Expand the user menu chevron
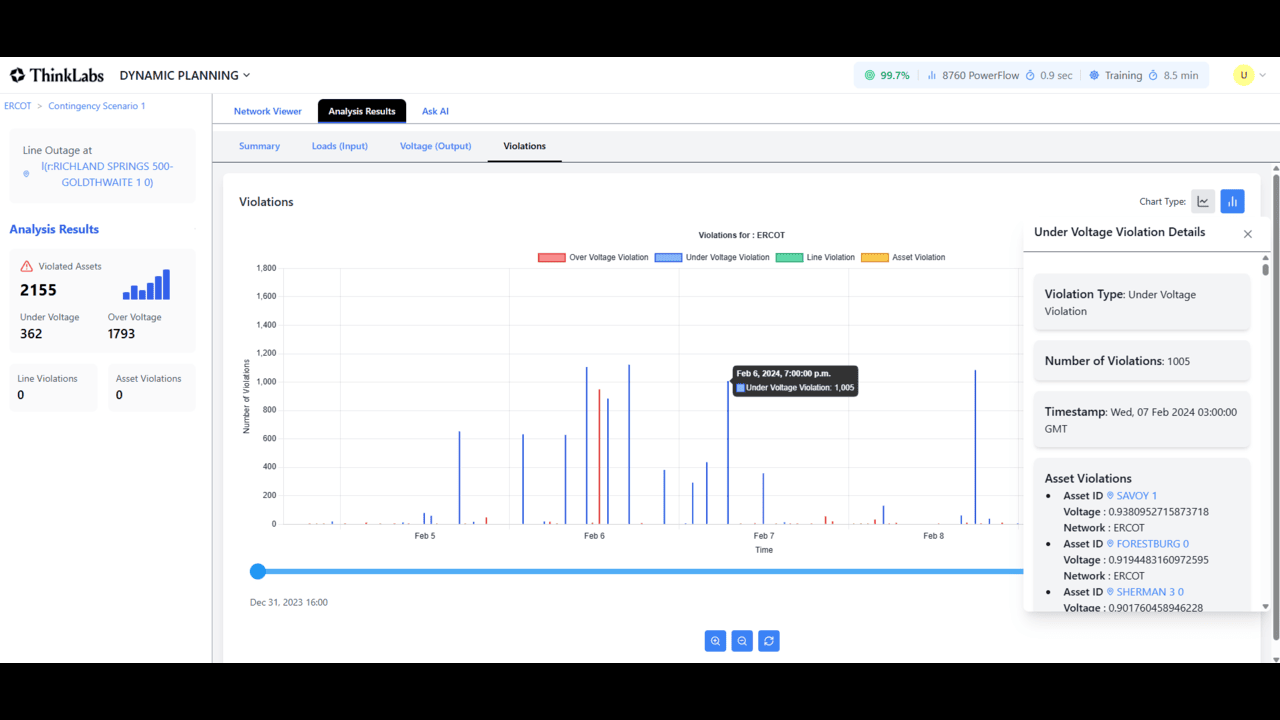Image resolution: width=1280 pixels, height=720 pixels. click(x=1263, y=75)
